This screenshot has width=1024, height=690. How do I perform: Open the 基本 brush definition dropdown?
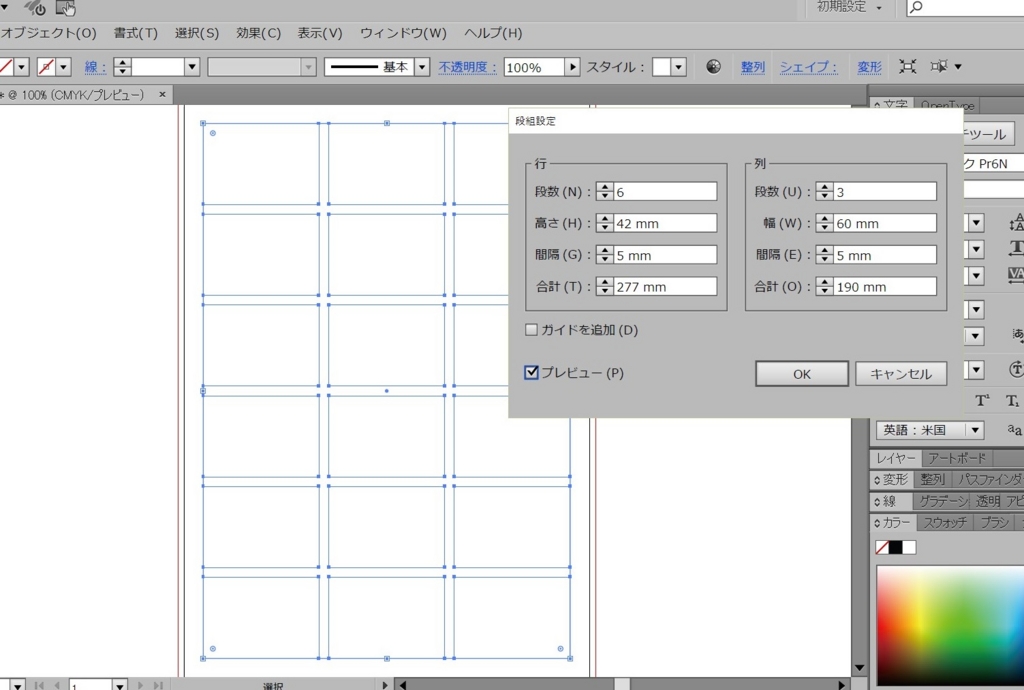coord(421,67)
